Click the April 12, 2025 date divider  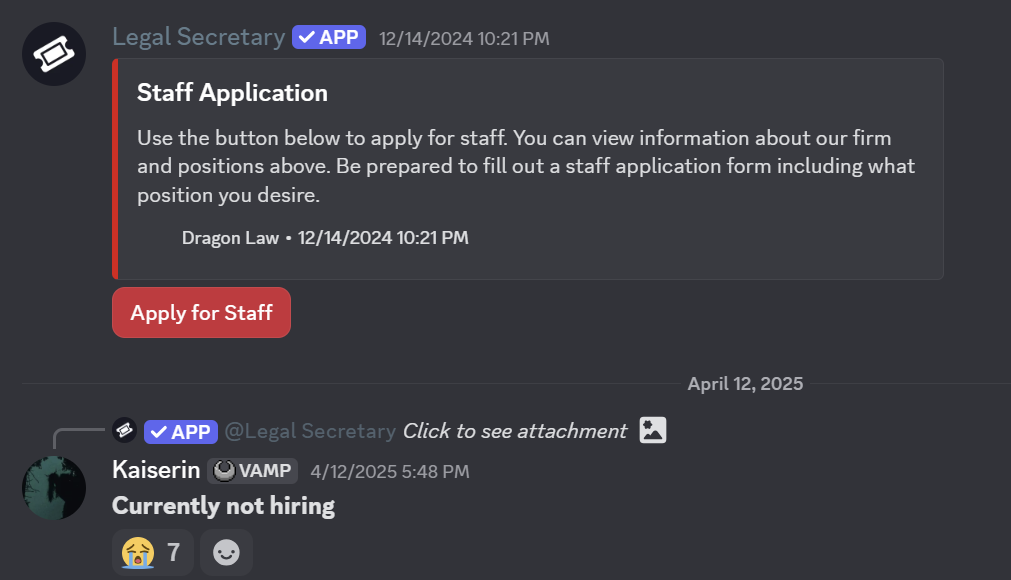click(x=745, y=384)
